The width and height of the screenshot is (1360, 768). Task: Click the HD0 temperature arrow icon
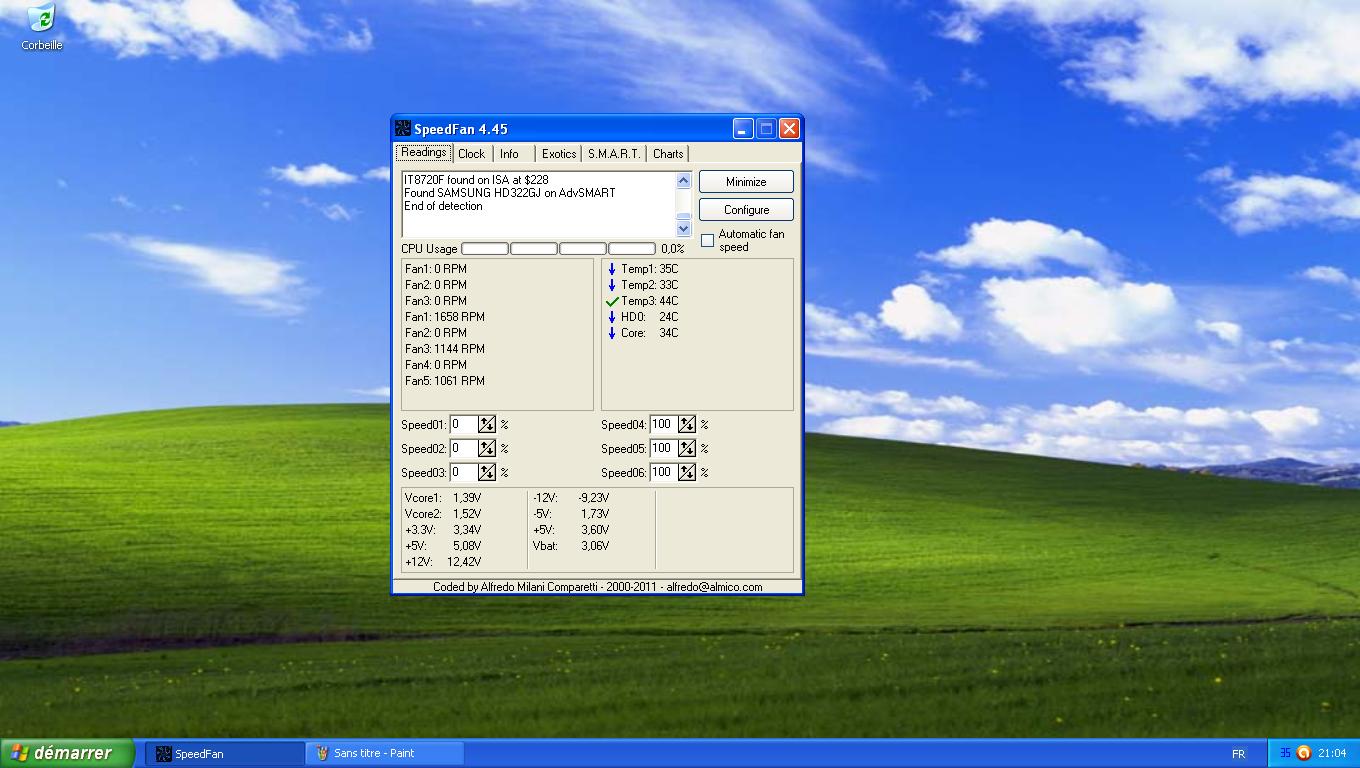click(612, 317)
